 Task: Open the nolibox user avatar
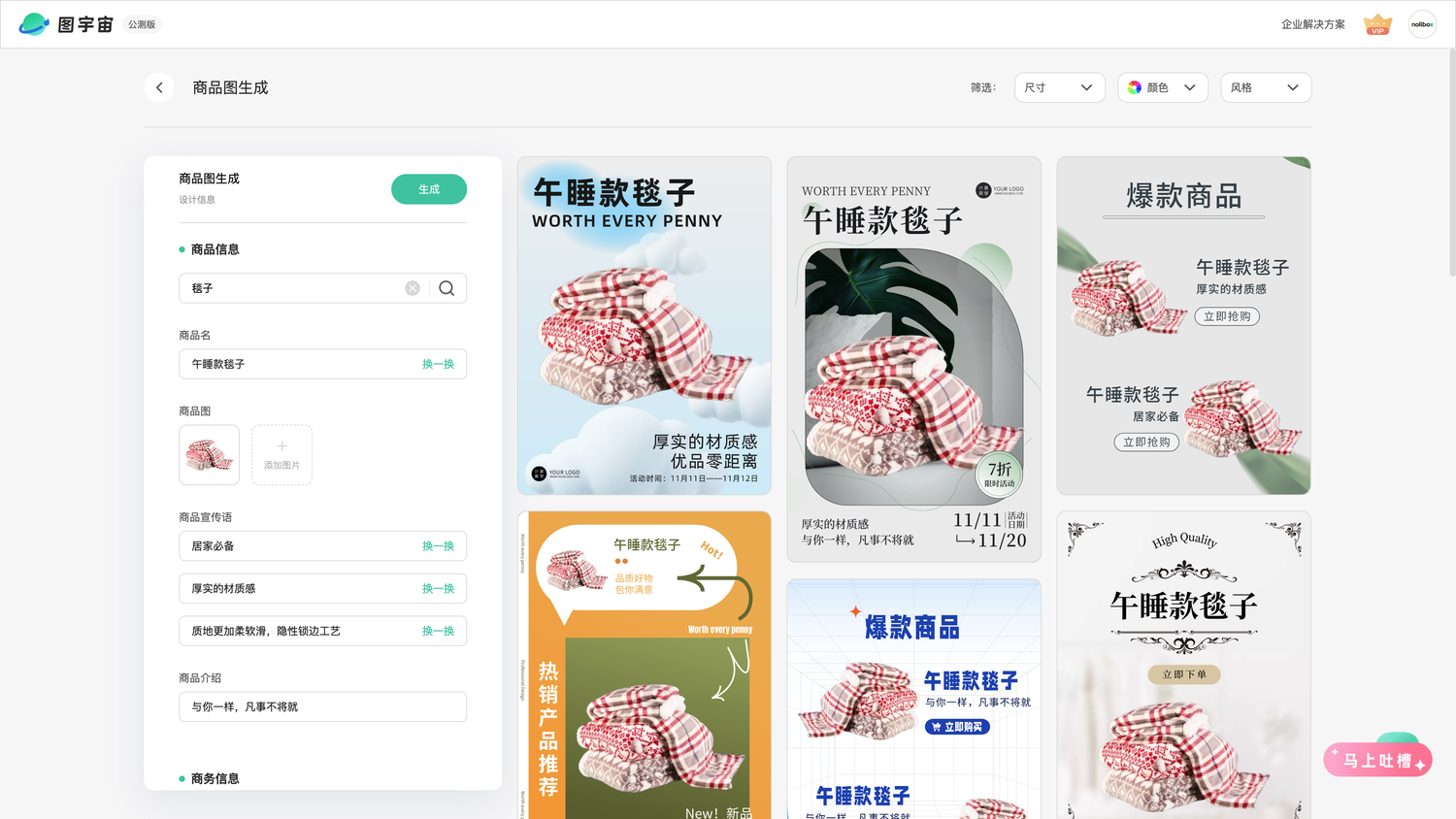pos(1422,24)
